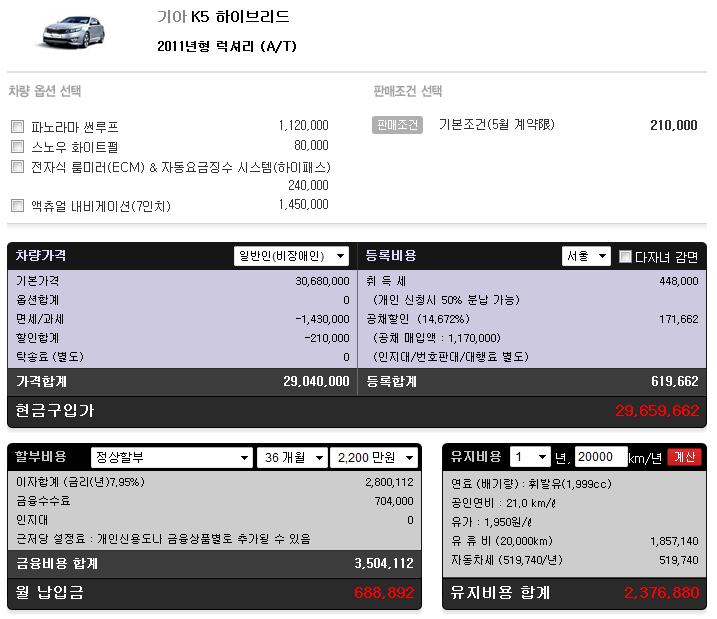
Task: Click the 공채 매입액 : 1,170,000 note
Action: [437, 338]
